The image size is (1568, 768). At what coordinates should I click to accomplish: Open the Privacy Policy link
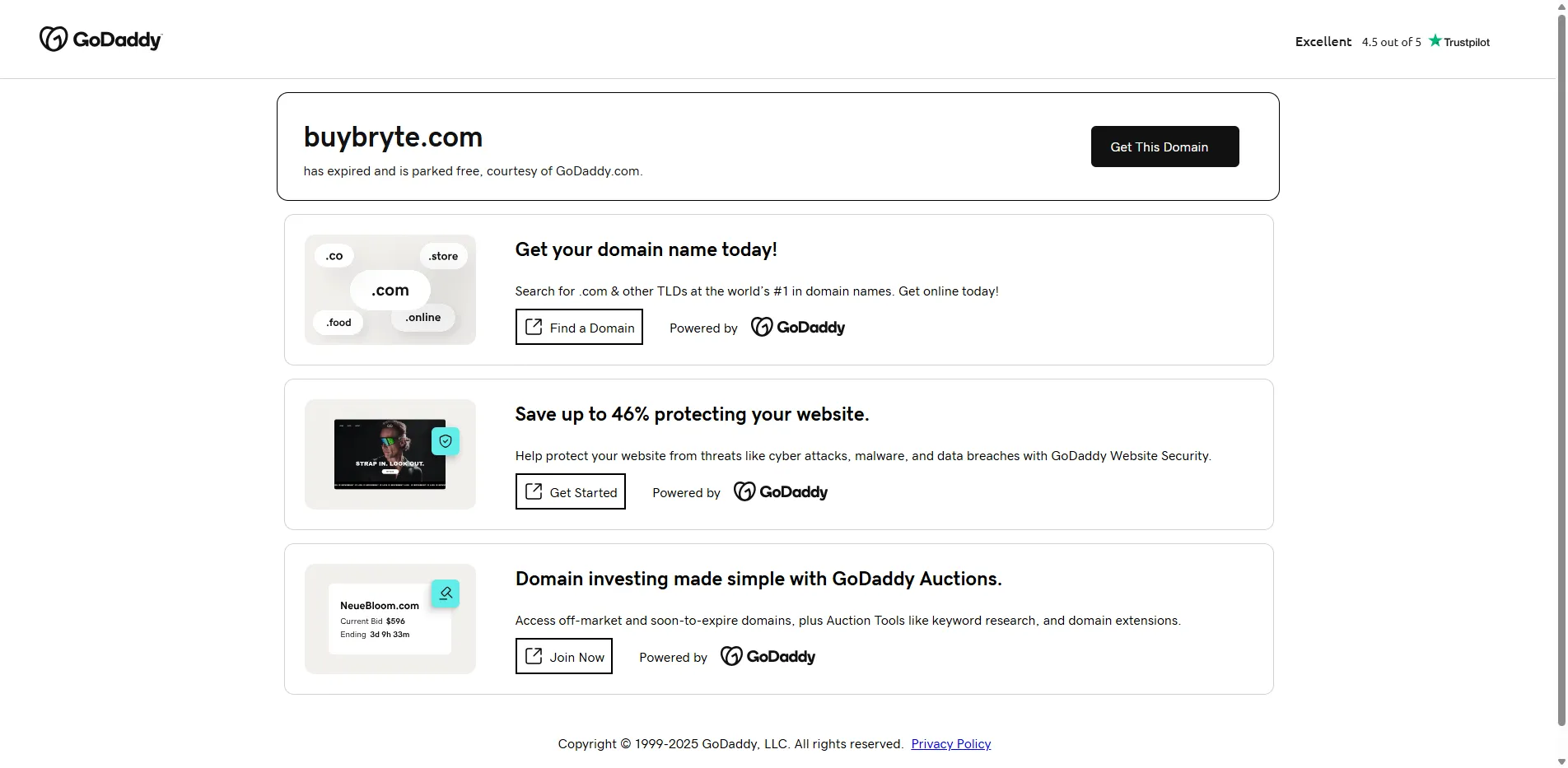[950, 744]
